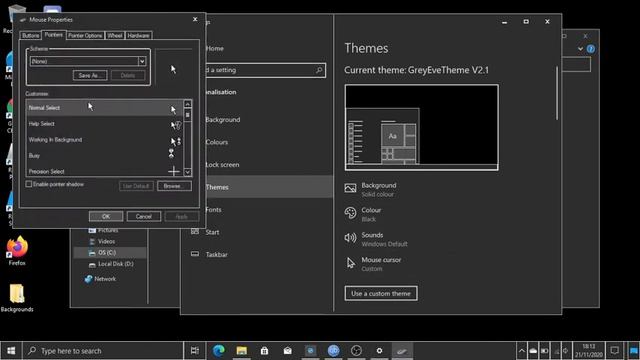Click the Browse button
640x360 pixels.
[x=174, y=186]
